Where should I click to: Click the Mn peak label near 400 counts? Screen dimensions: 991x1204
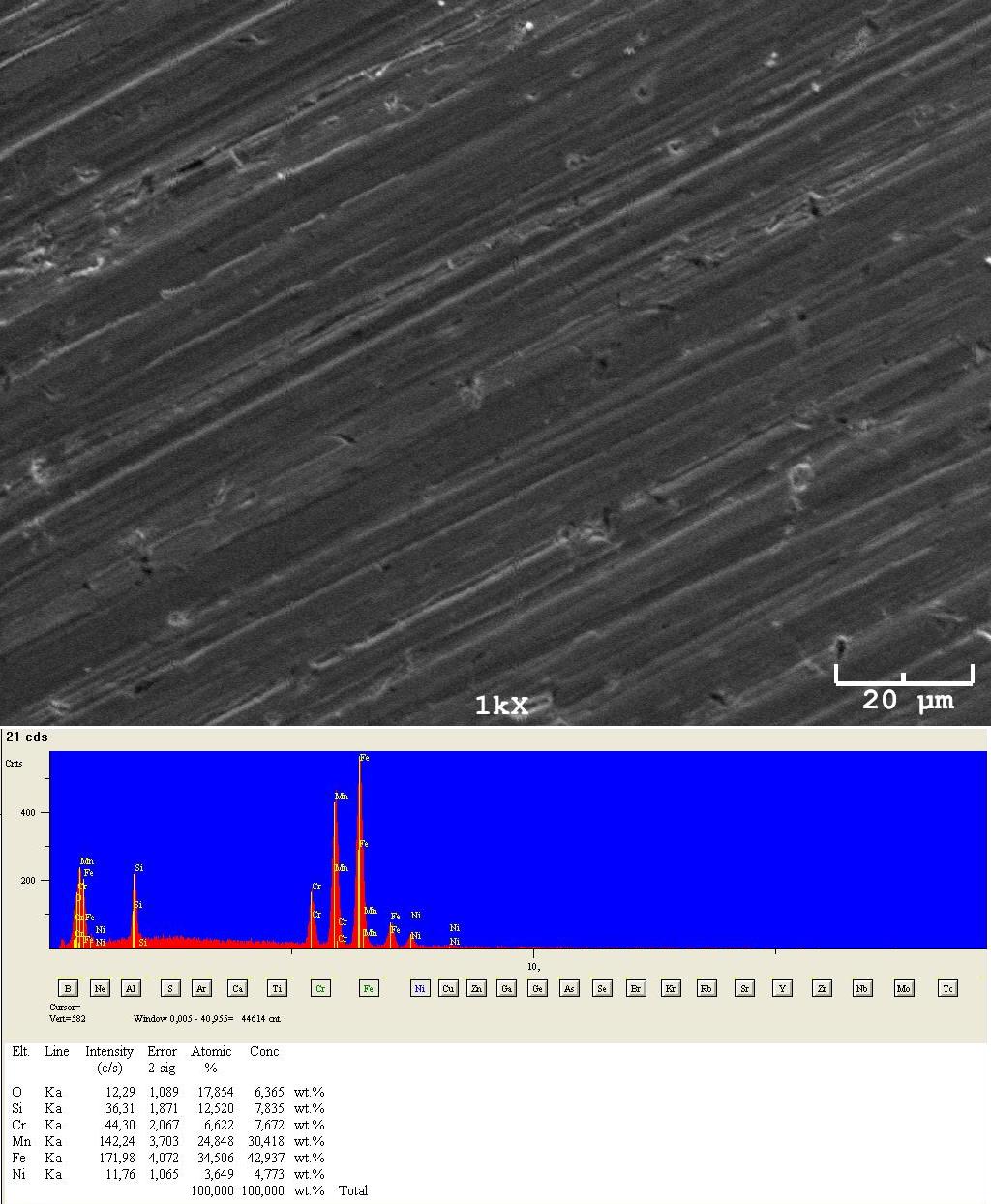click(341, 797)
